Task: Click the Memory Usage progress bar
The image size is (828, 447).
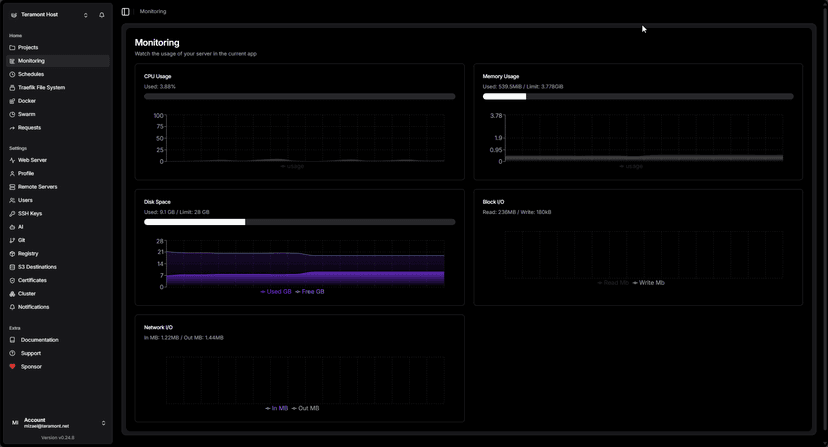Action: pos(638,97)
